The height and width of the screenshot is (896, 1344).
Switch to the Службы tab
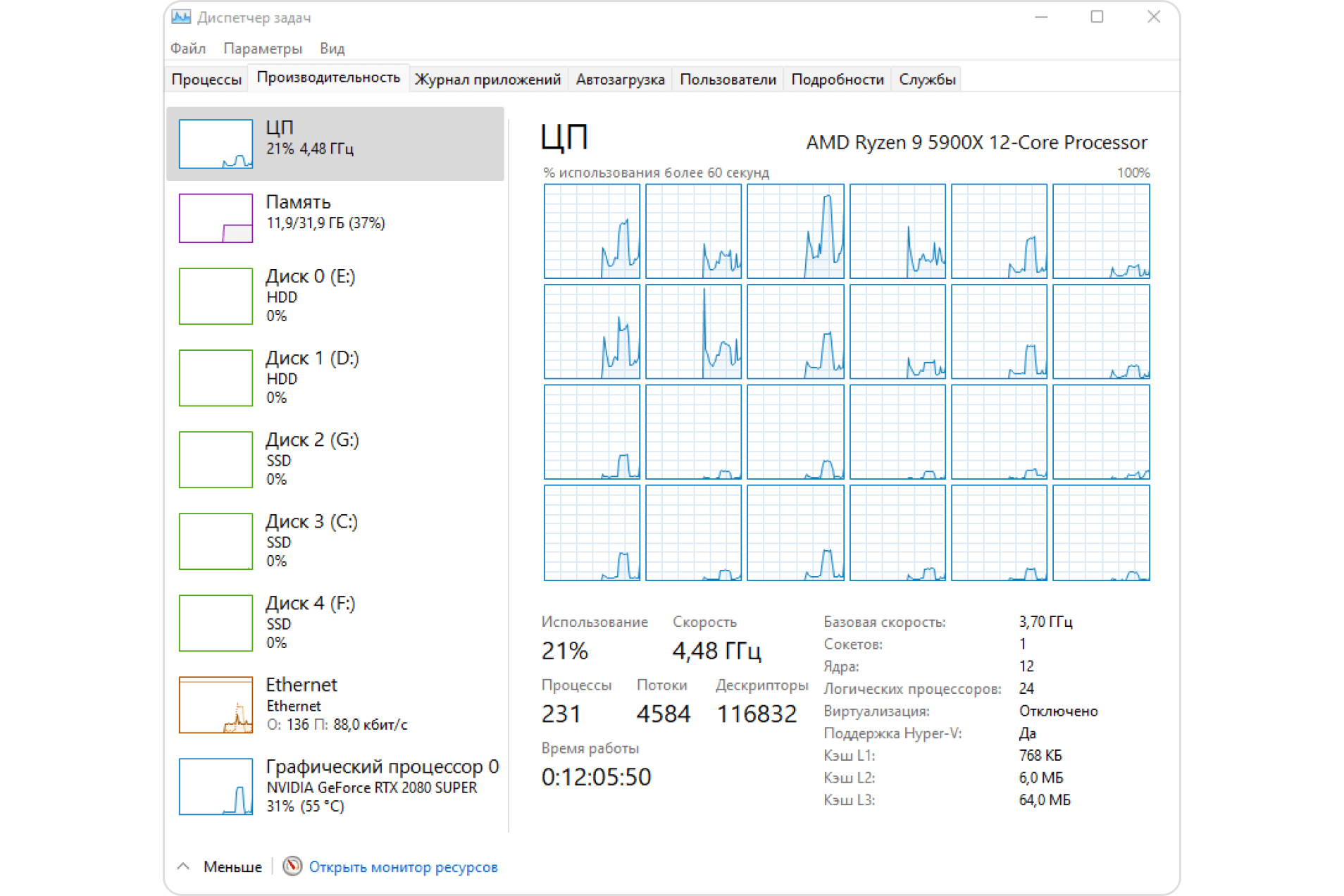926,80
